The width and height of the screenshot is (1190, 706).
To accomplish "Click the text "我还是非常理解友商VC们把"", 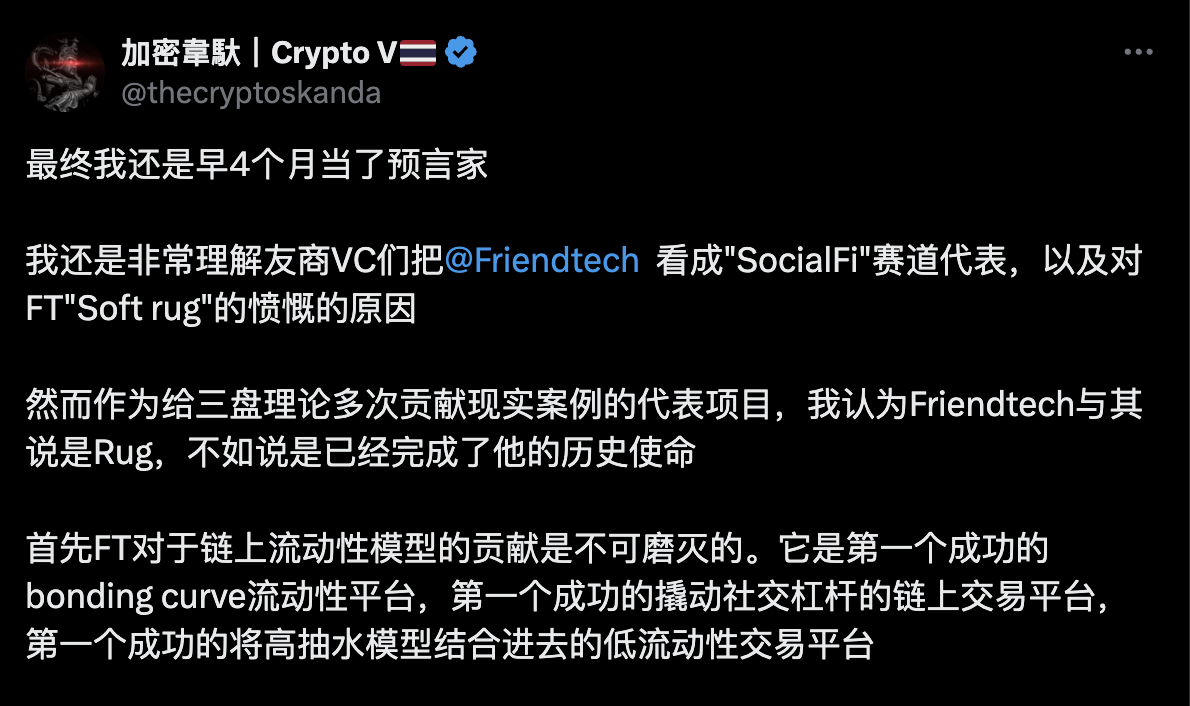I will click(x=233, y=261).
